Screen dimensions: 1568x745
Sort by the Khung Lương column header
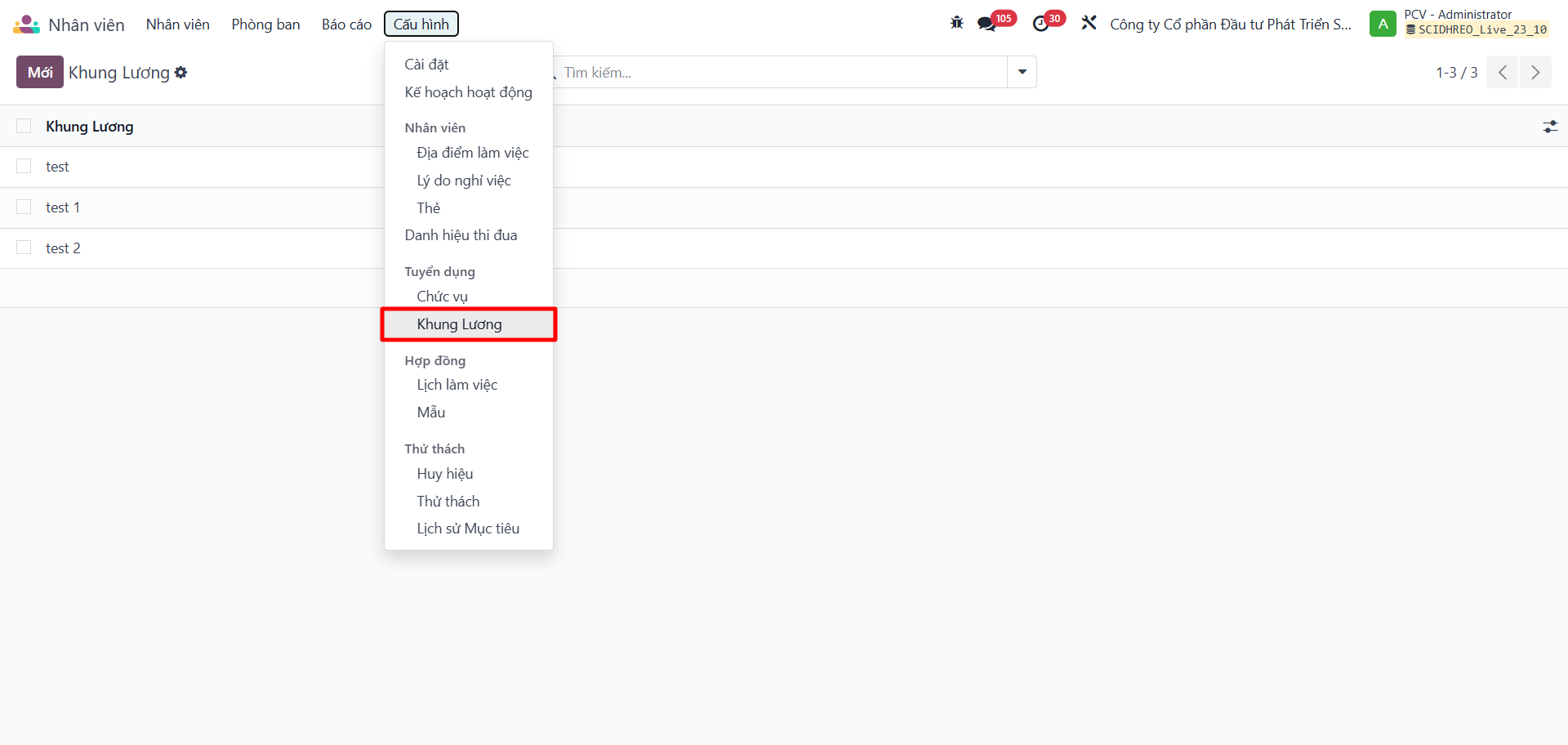point(90,127)
